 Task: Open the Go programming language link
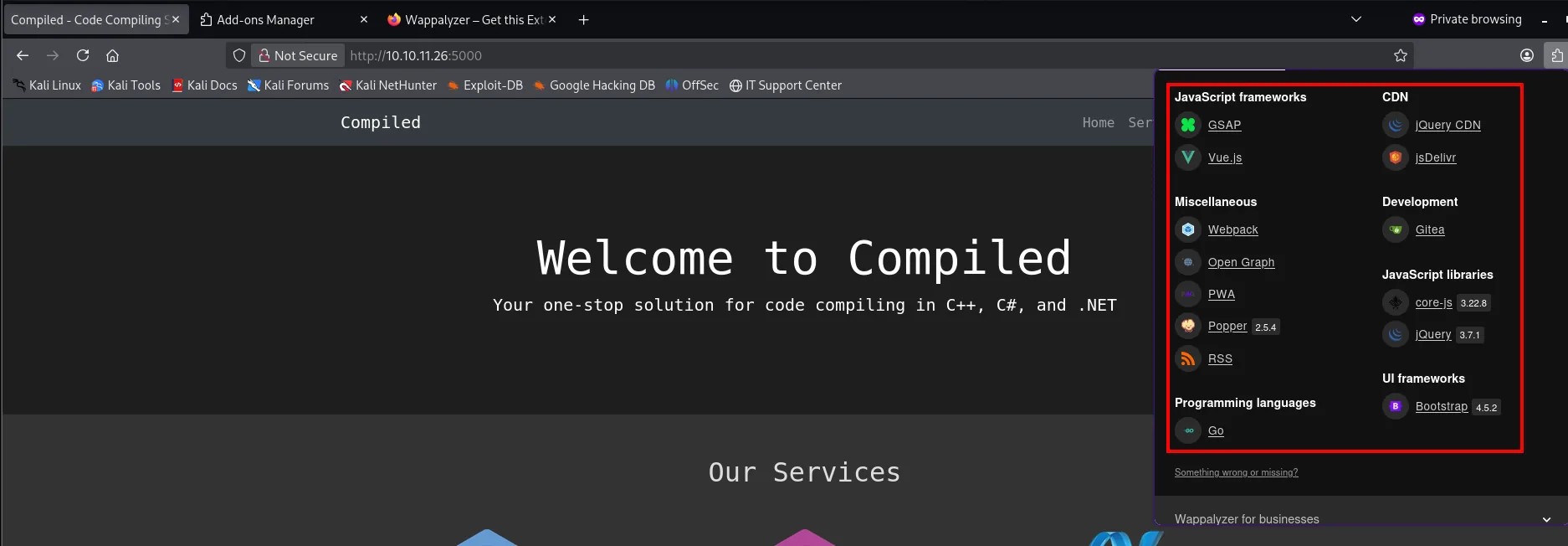pos(1216,430)
